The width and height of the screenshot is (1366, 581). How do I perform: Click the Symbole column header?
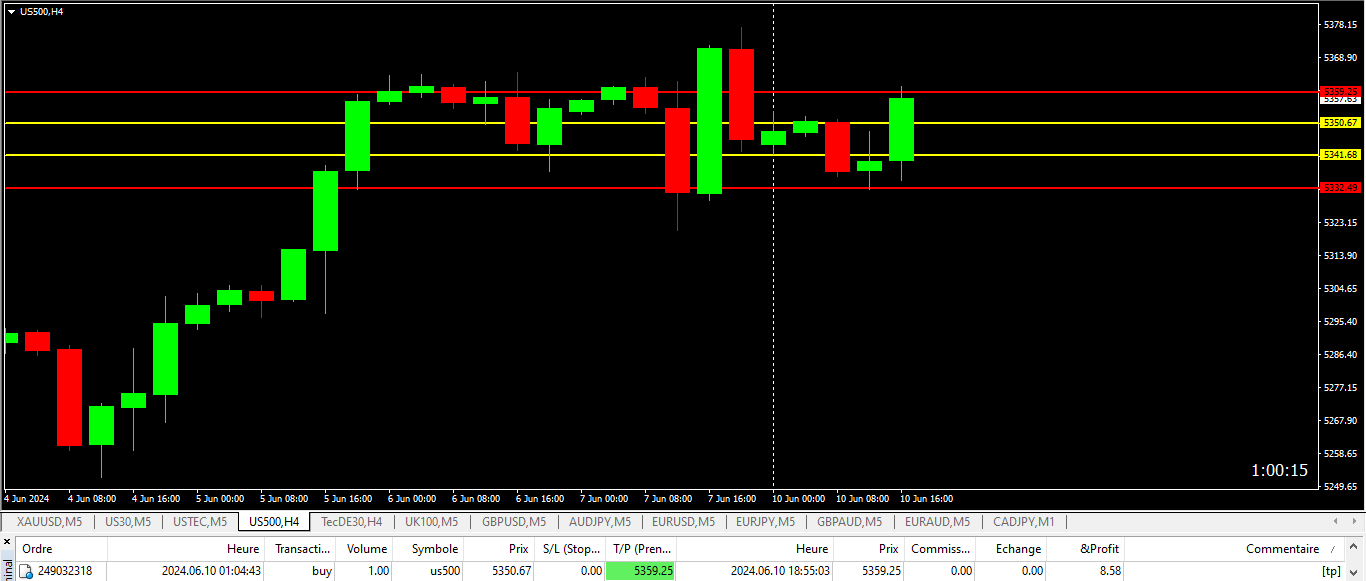[434, 549]
